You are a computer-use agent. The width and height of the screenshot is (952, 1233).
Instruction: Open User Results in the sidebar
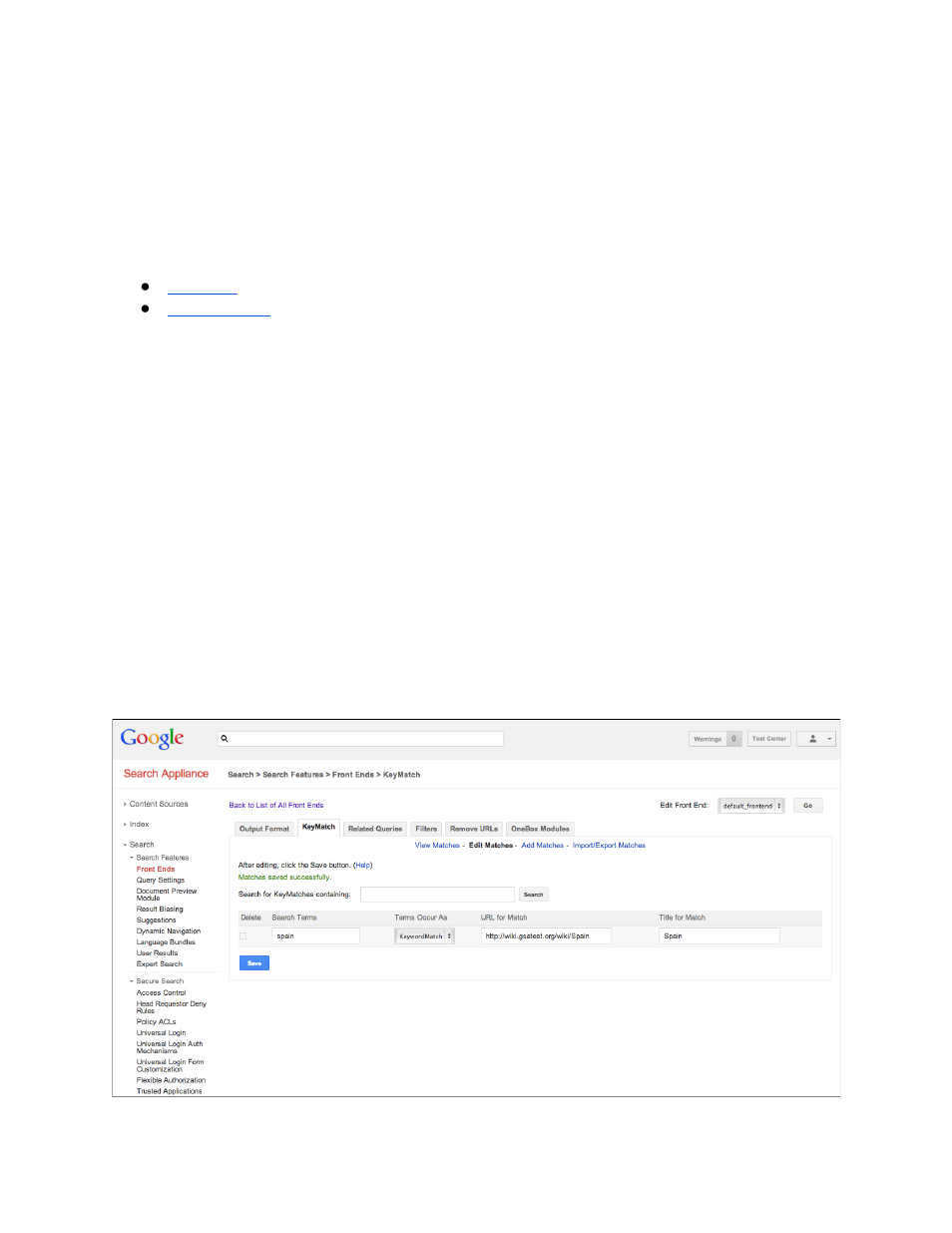pos(158,953)
